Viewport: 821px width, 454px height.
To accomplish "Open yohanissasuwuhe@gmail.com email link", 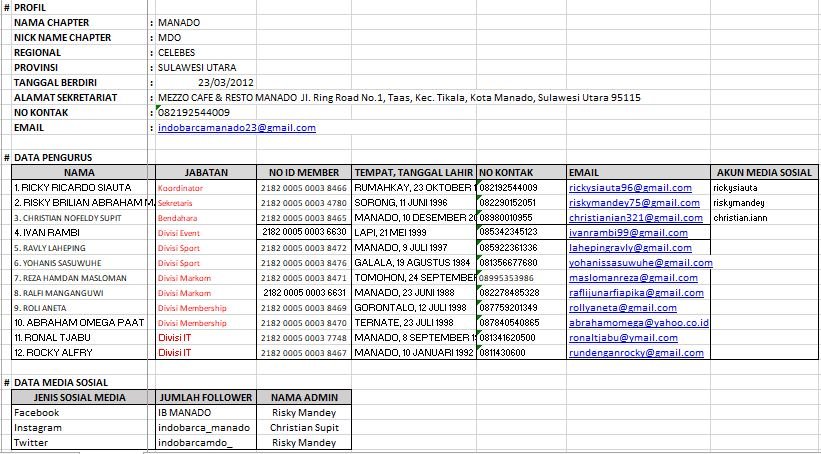I will click(x=641, y=263).
